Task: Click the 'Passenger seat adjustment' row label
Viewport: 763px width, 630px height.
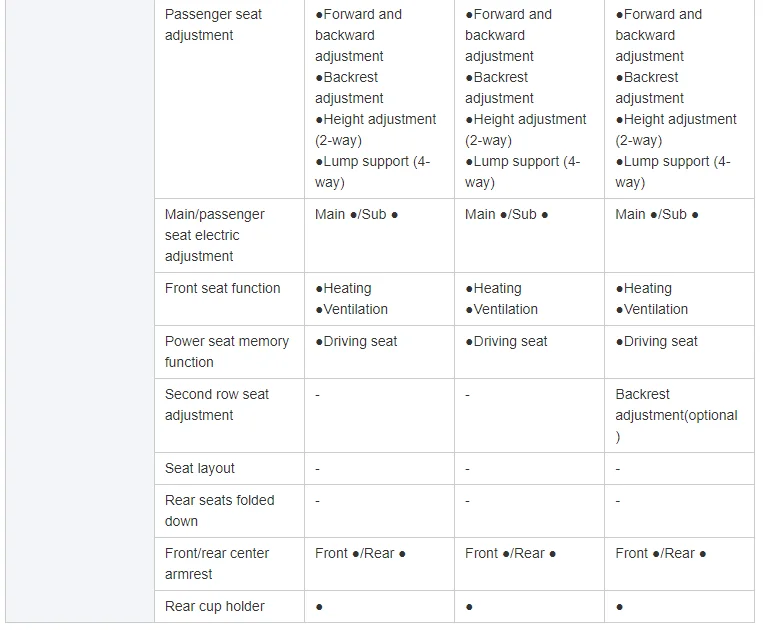Action: tap(213, 25)
